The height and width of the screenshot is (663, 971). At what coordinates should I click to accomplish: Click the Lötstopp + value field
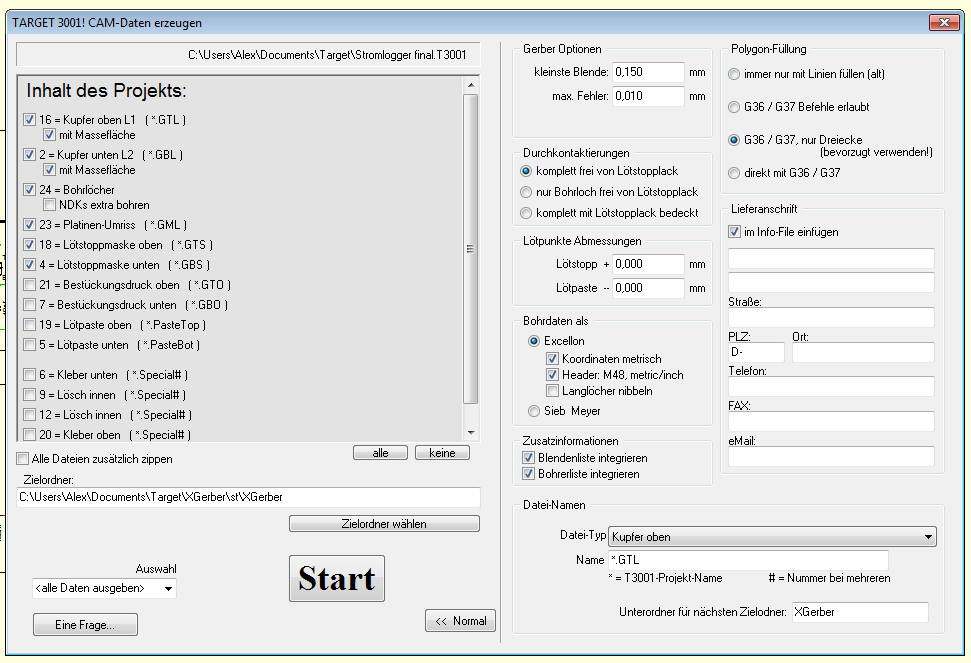[x=648, y=264]
